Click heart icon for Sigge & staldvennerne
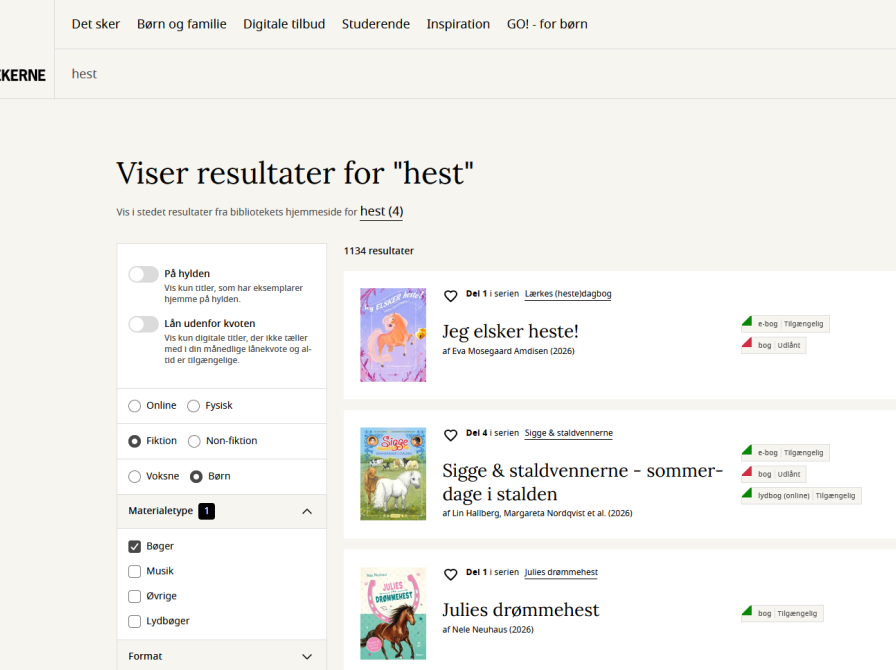896x670 pixels. click(450, 435)
